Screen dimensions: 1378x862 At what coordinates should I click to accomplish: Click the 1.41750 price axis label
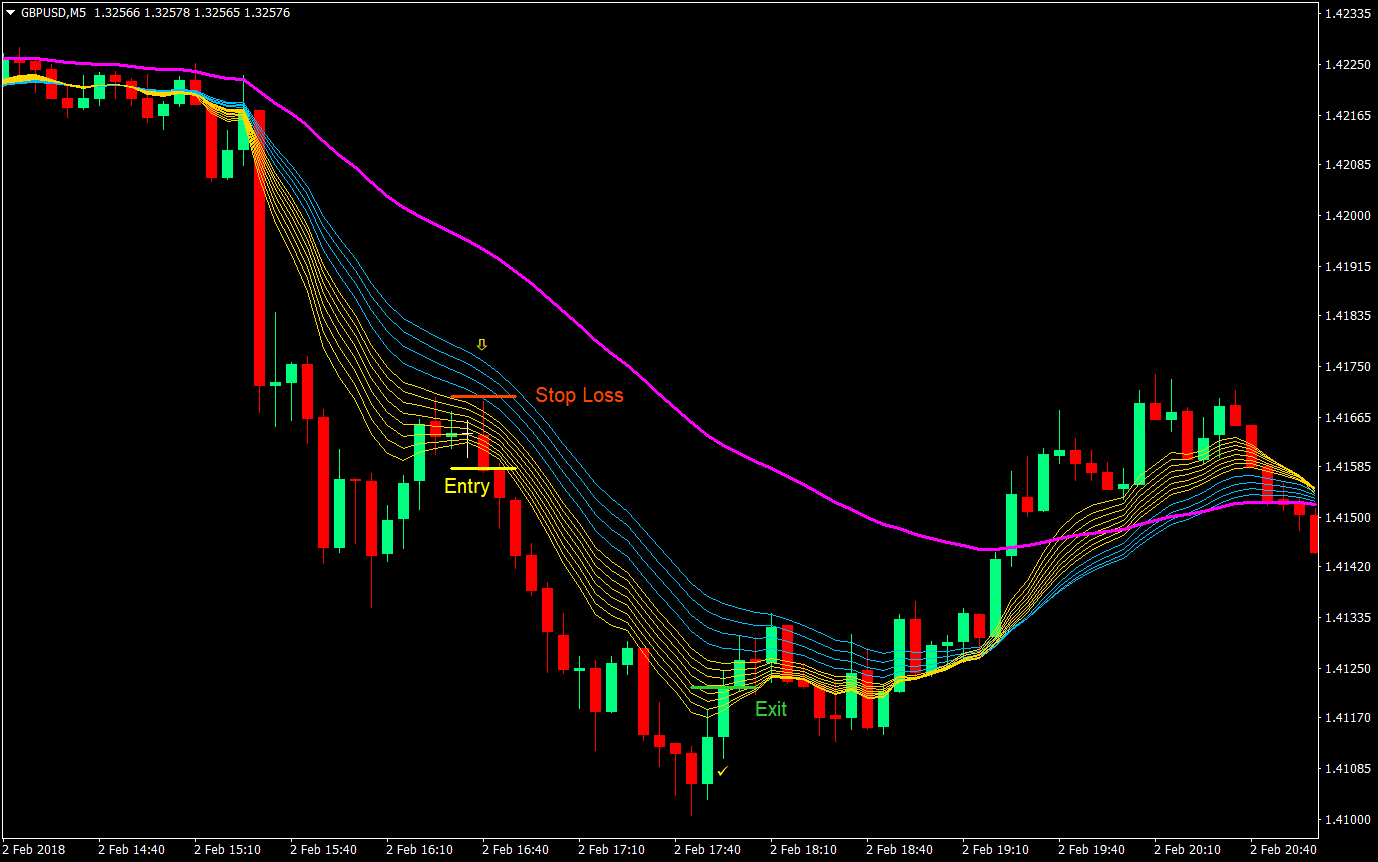(x=1346, y=367)
